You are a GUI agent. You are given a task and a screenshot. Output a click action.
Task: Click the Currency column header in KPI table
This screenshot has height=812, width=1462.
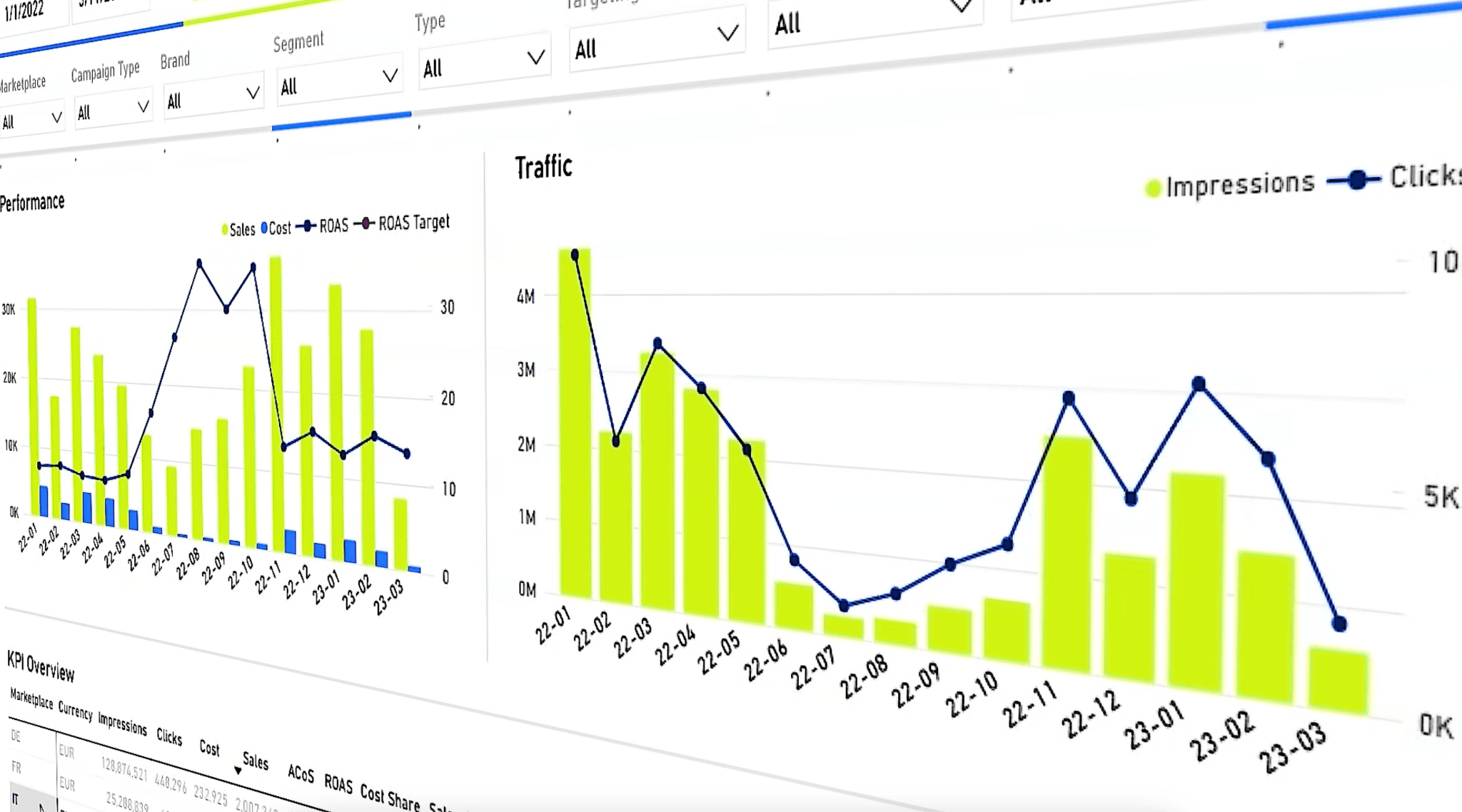[x=75, y=711]
